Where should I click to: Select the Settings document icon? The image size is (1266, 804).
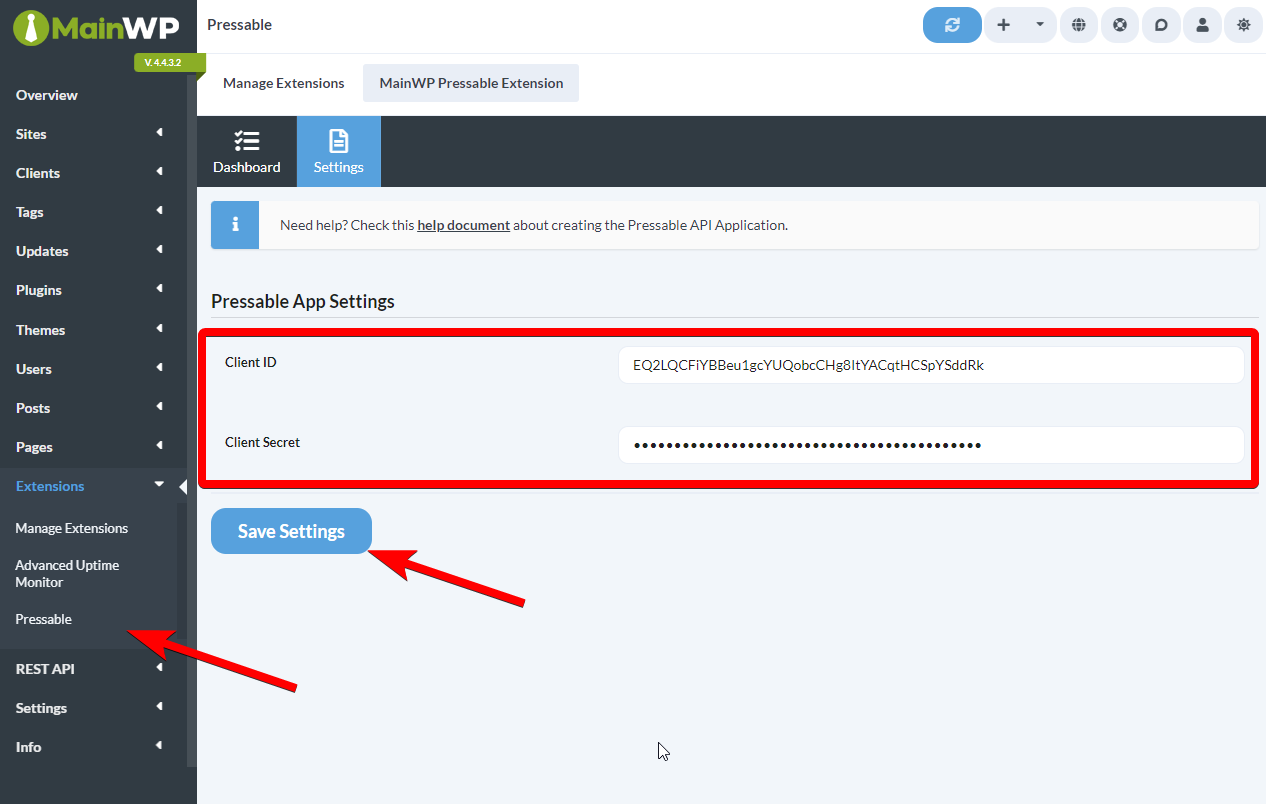point(338,151)
